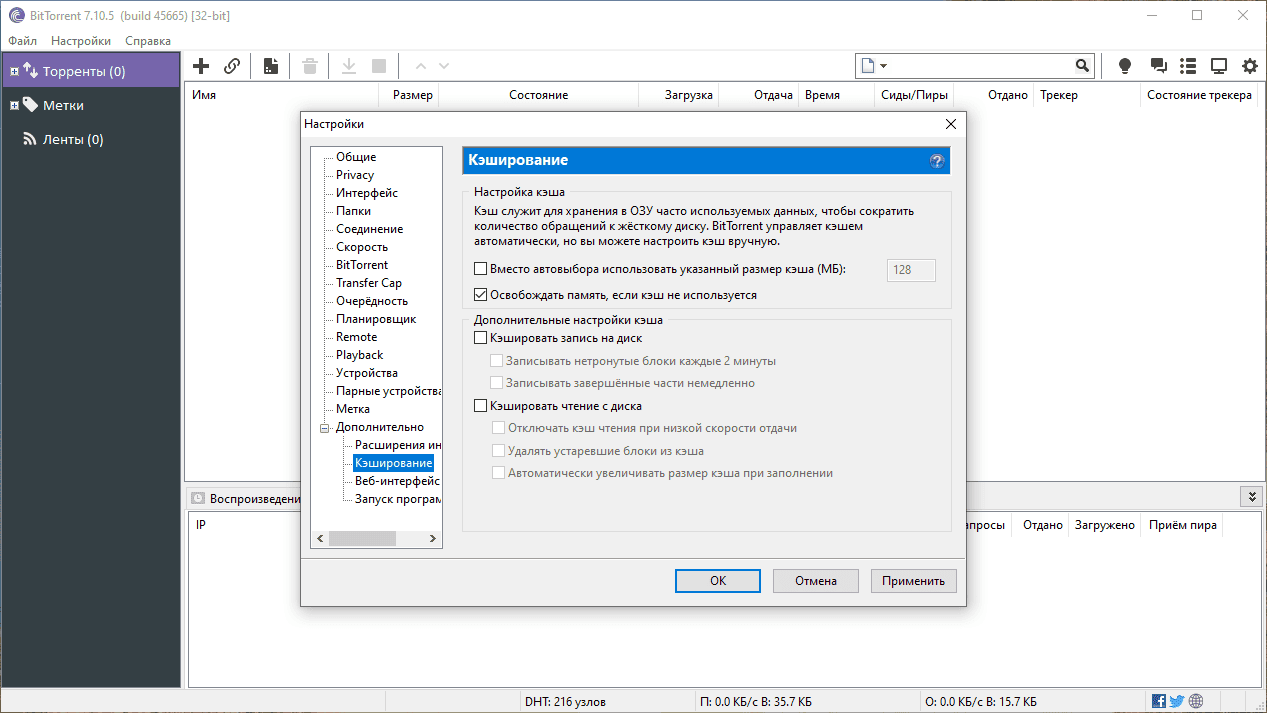Click the Stop torrent square icon
The height and width of the screenshot is (713, 1267).
[378, 66]
